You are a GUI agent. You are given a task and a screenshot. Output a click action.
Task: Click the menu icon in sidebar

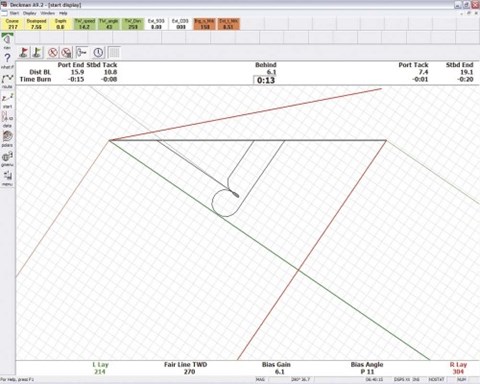pos(7,178)
